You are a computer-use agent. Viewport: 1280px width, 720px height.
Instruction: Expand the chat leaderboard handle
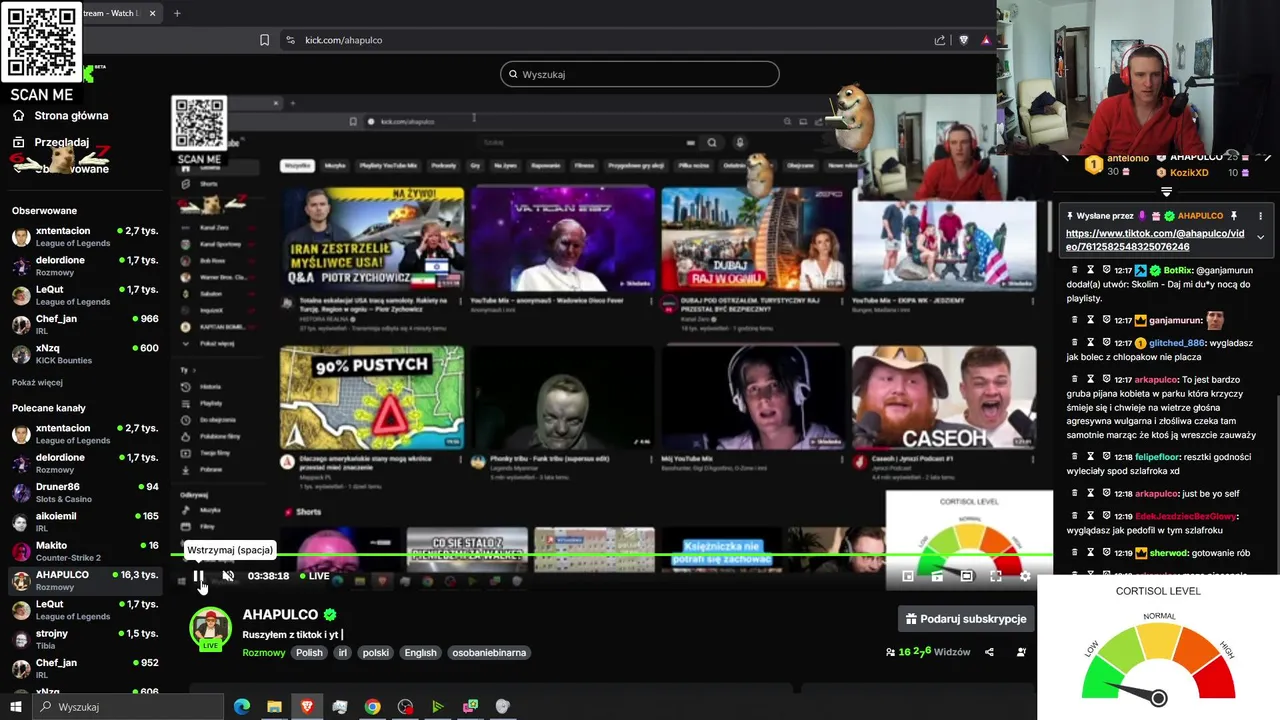coord(1166,191)
